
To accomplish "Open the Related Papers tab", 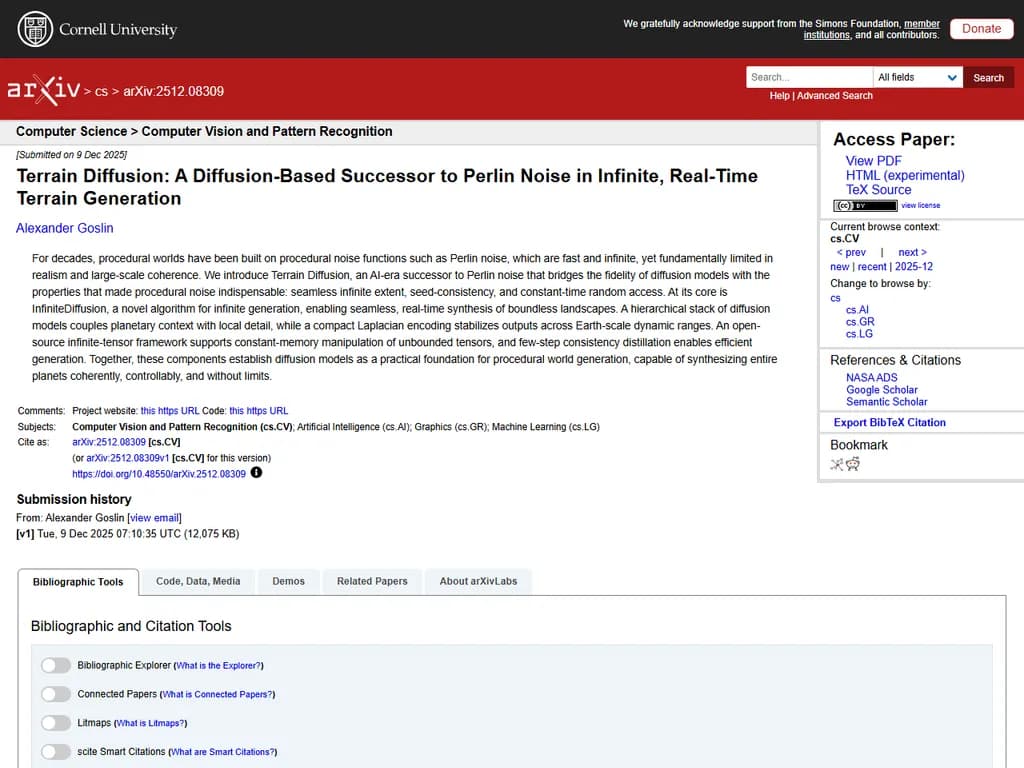I will 372,581.
